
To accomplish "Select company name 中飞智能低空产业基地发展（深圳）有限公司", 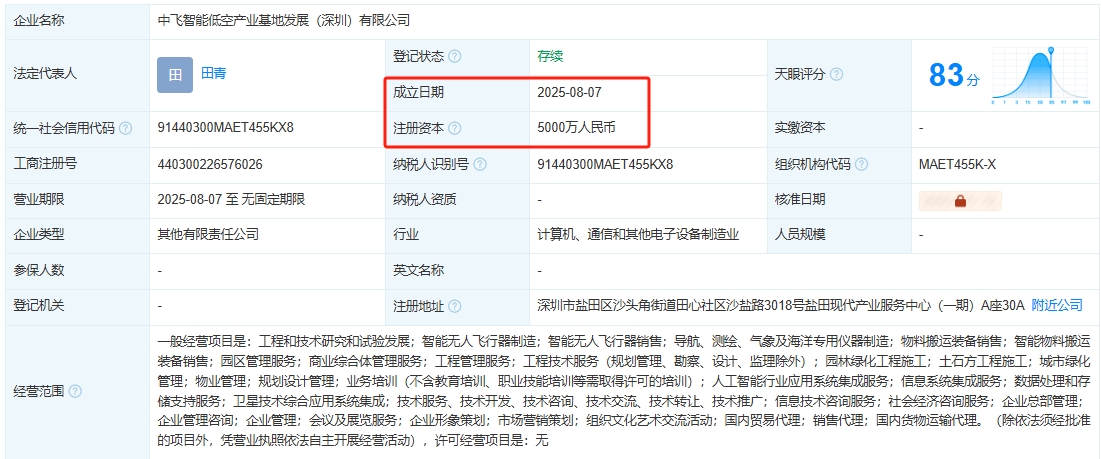I will tap(284, 21).
